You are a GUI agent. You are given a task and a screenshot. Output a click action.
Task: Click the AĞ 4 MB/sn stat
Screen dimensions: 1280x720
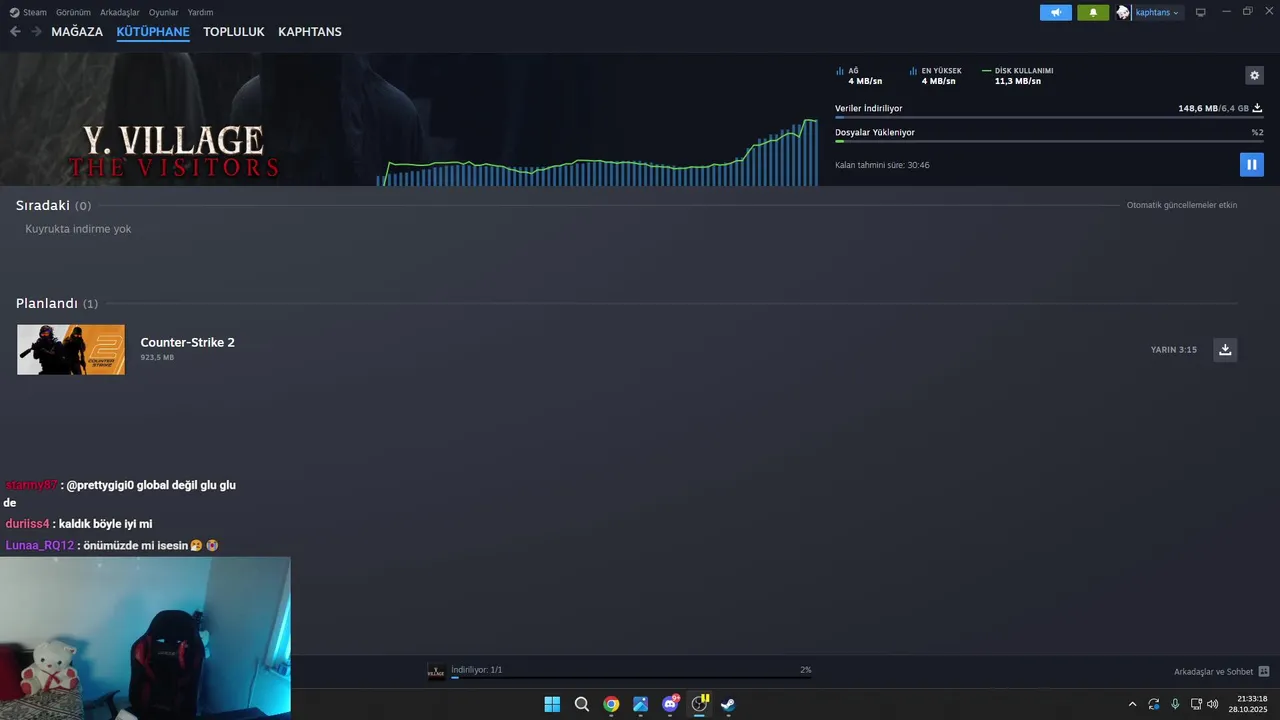click(x=859, y=76)
